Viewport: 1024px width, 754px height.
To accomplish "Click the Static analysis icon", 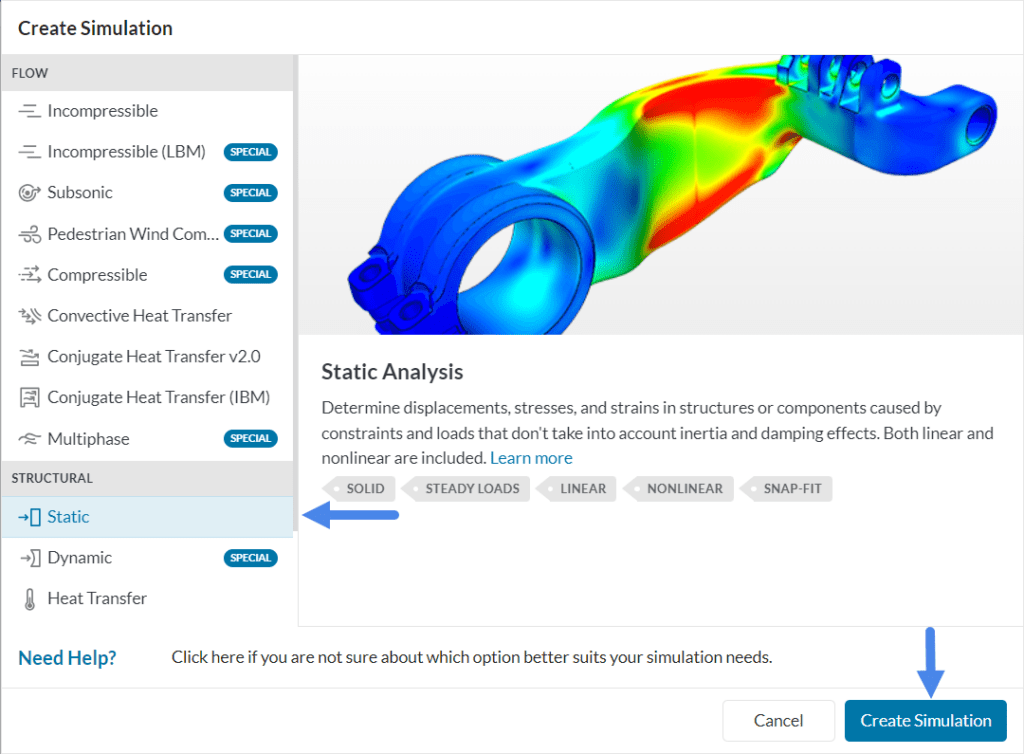I will (x=32, y=517).
